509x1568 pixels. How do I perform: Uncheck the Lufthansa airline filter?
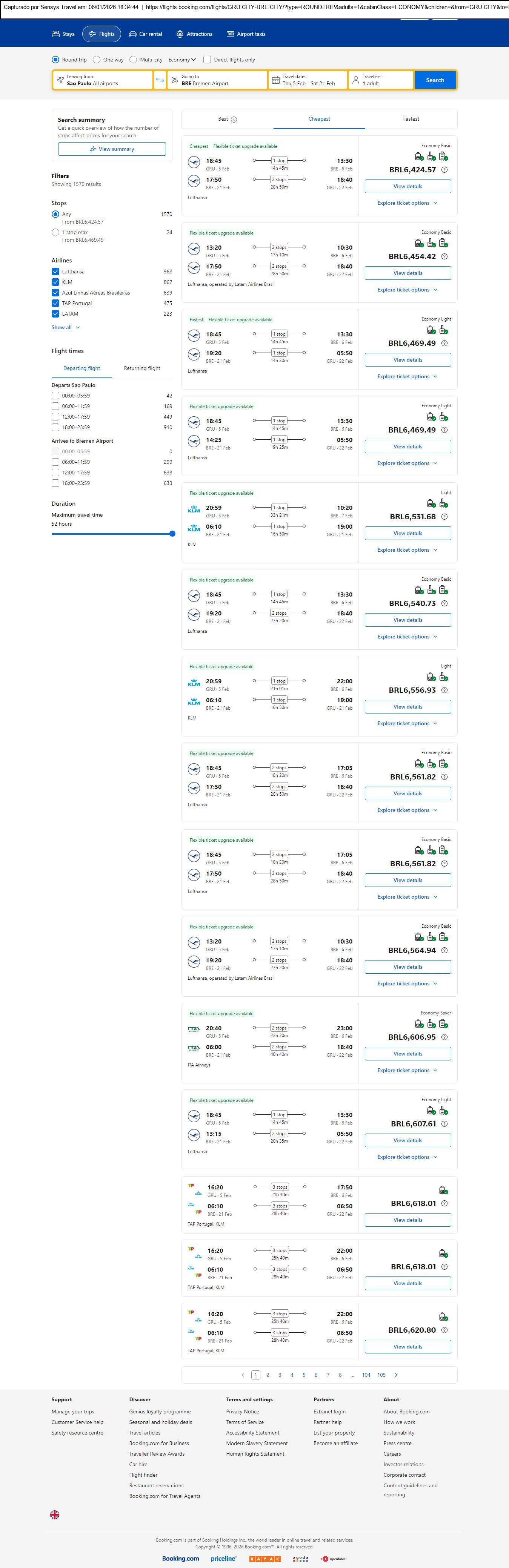55,272
